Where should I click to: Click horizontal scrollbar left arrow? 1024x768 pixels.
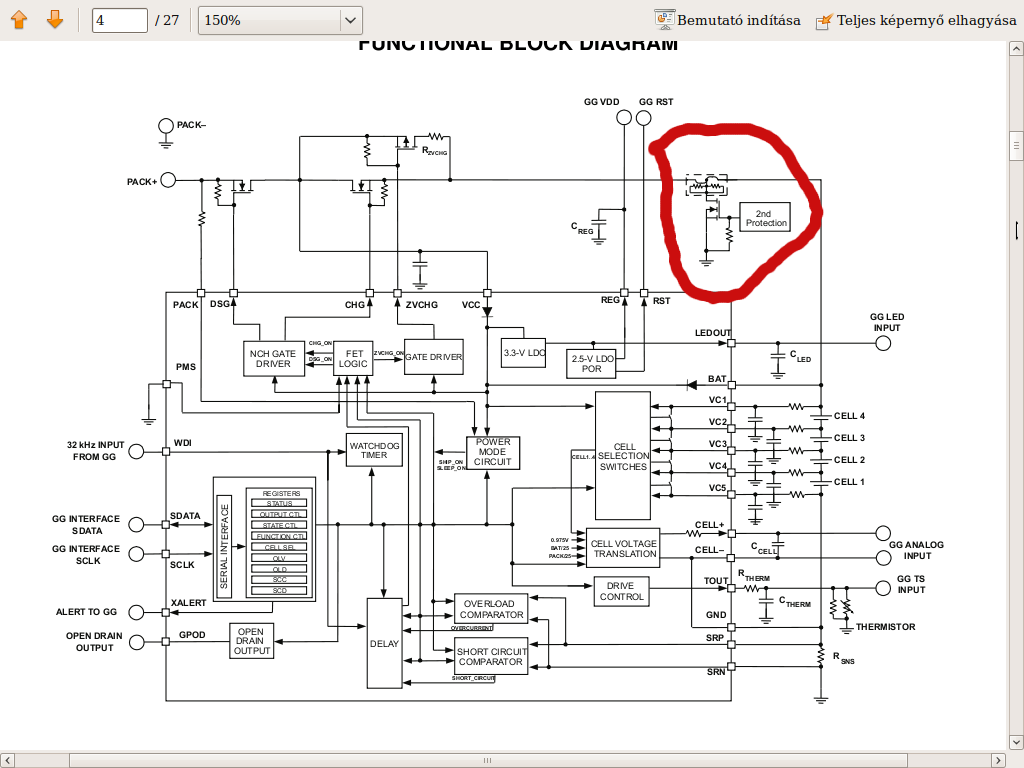click(x=7, y=760)
